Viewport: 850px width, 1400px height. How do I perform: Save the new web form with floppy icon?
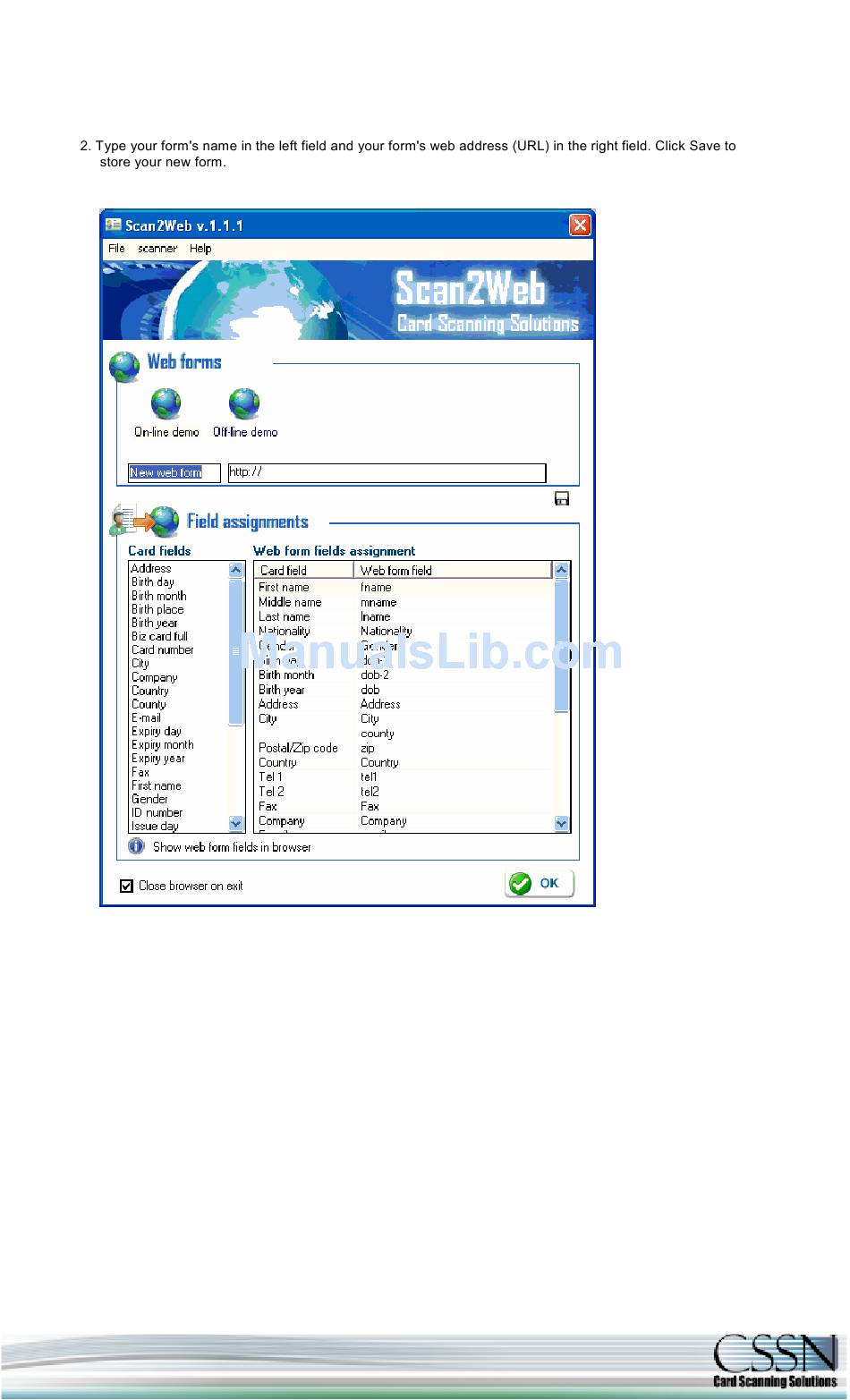(562, 499)
